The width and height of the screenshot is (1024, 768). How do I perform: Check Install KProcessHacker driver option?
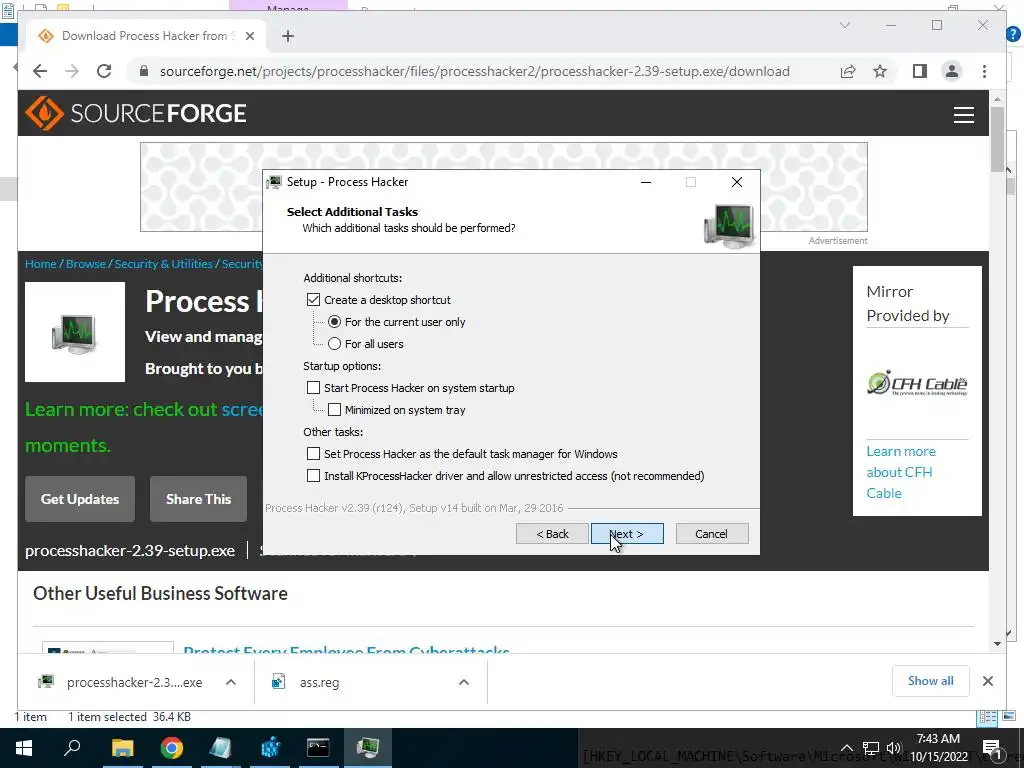pos(313,476)
